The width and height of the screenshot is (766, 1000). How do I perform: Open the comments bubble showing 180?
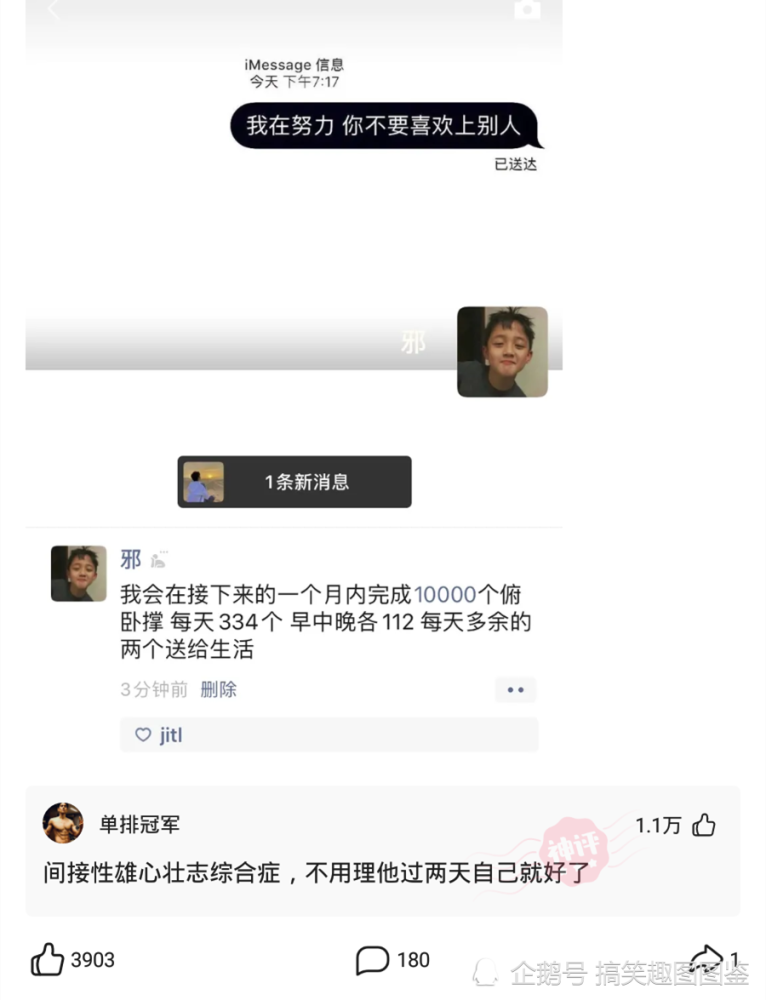click(372, 960)
